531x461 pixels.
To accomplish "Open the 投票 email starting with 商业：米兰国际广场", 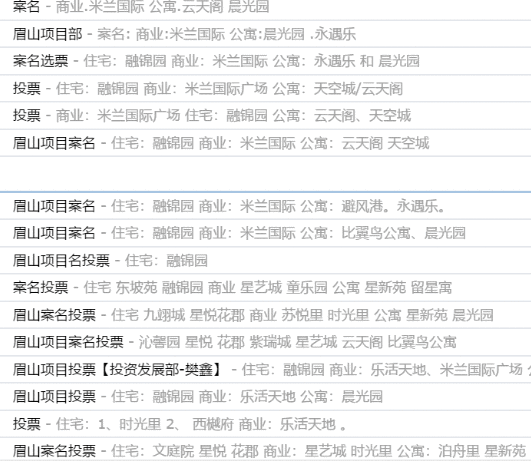I will [x=266, y=116].
